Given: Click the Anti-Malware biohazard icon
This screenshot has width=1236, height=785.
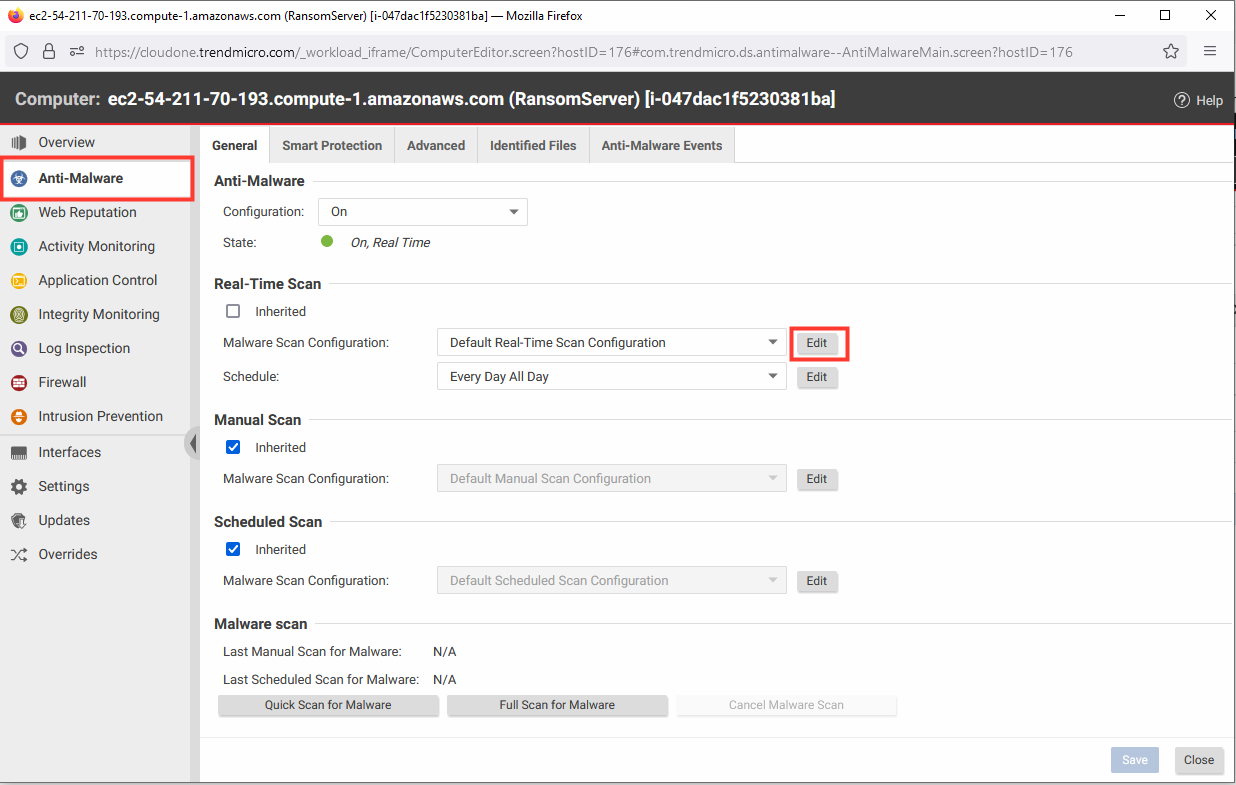Looking at the screenshot, I should click(x=19, y=179).
